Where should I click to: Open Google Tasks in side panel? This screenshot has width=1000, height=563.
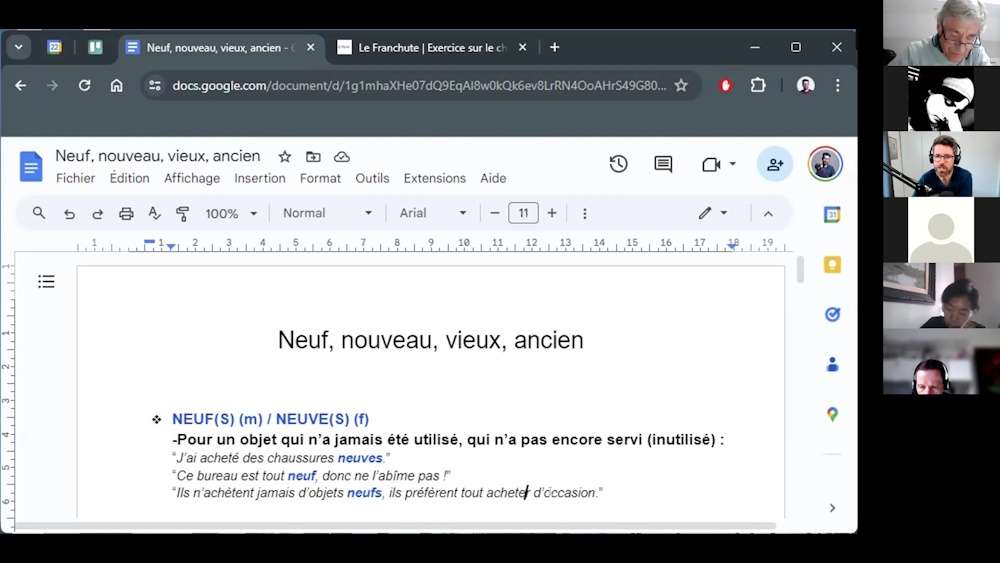pyautogui.click(x=832, y=314)
